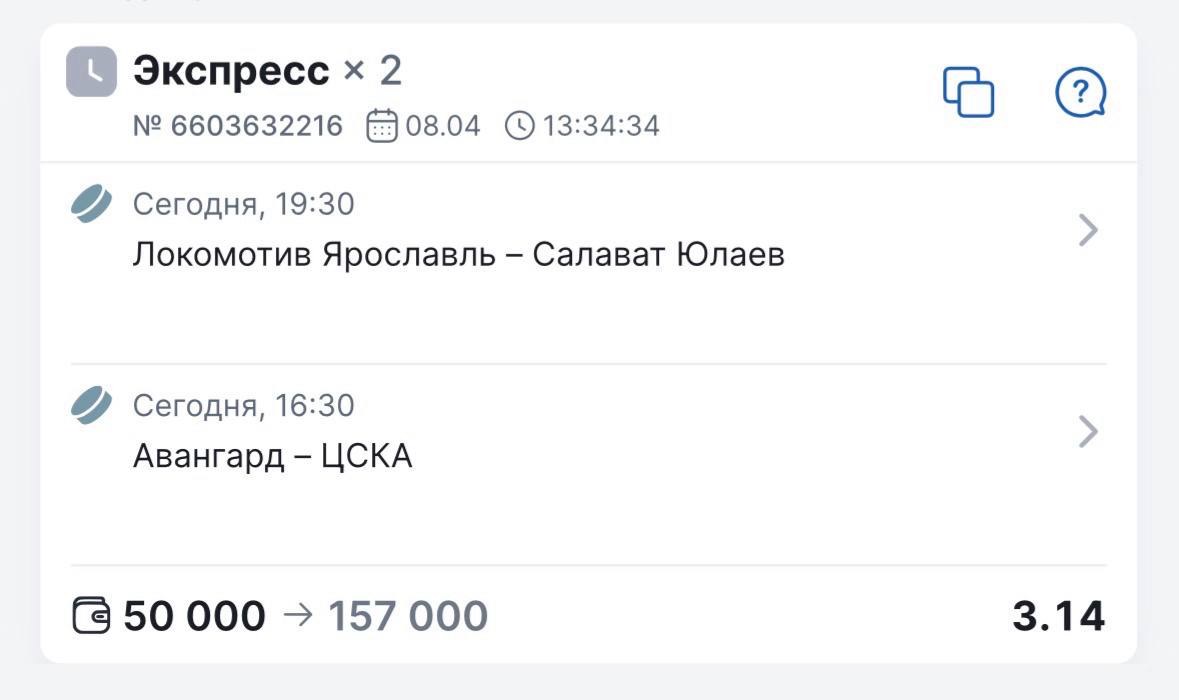Click the total odds 3.14

coord(1058,616)
